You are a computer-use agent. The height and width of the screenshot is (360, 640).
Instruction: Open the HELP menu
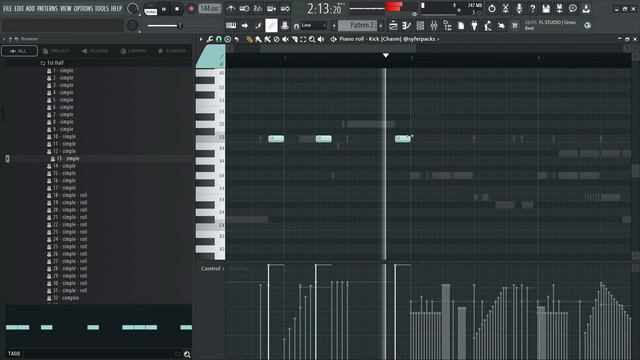click(x=116, y=9)
